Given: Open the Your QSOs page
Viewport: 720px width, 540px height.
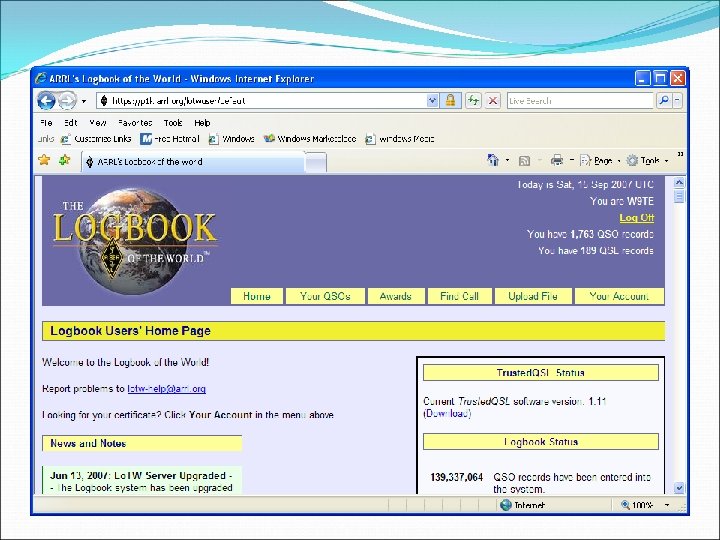Looking at the screenshot, I should pos(325,296).
